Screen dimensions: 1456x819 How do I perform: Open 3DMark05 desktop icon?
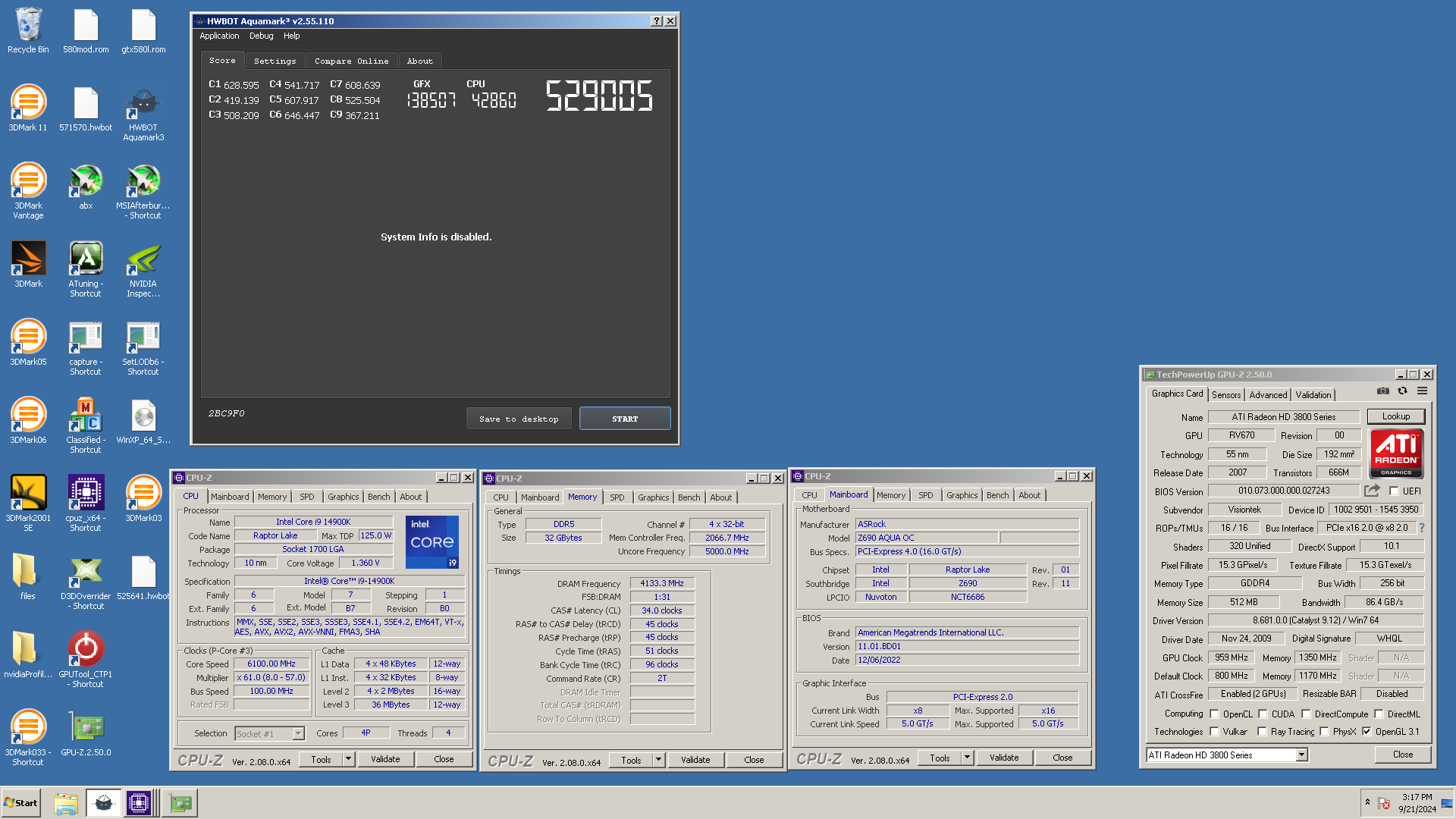[x=28, y=343]
